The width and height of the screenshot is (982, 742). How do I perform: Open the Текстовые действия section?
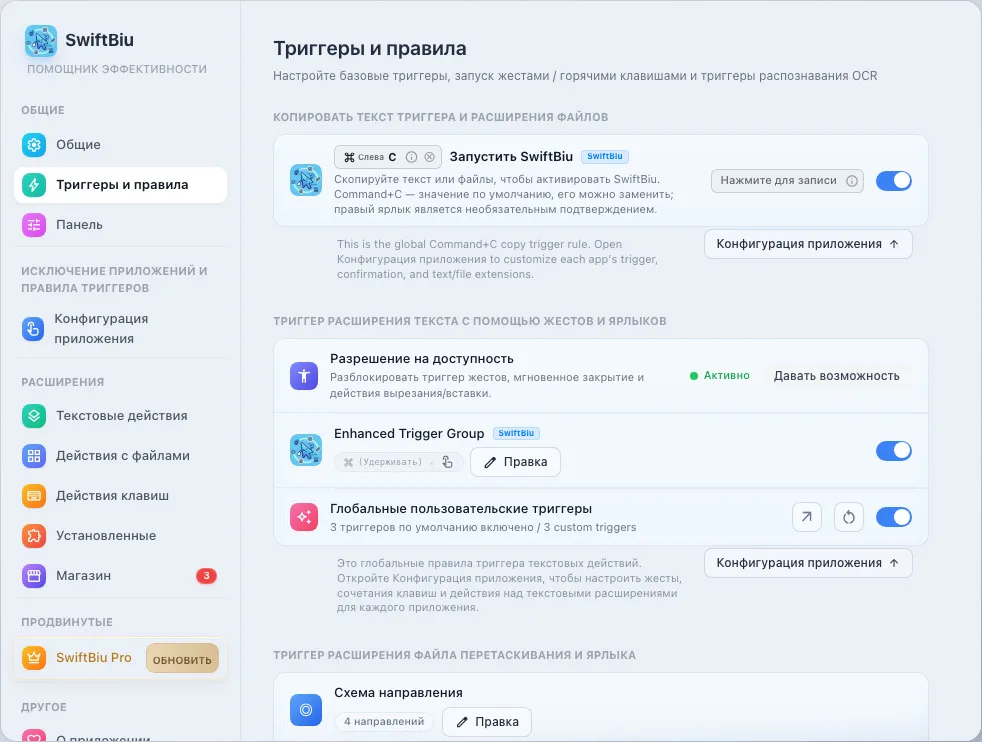120,416
